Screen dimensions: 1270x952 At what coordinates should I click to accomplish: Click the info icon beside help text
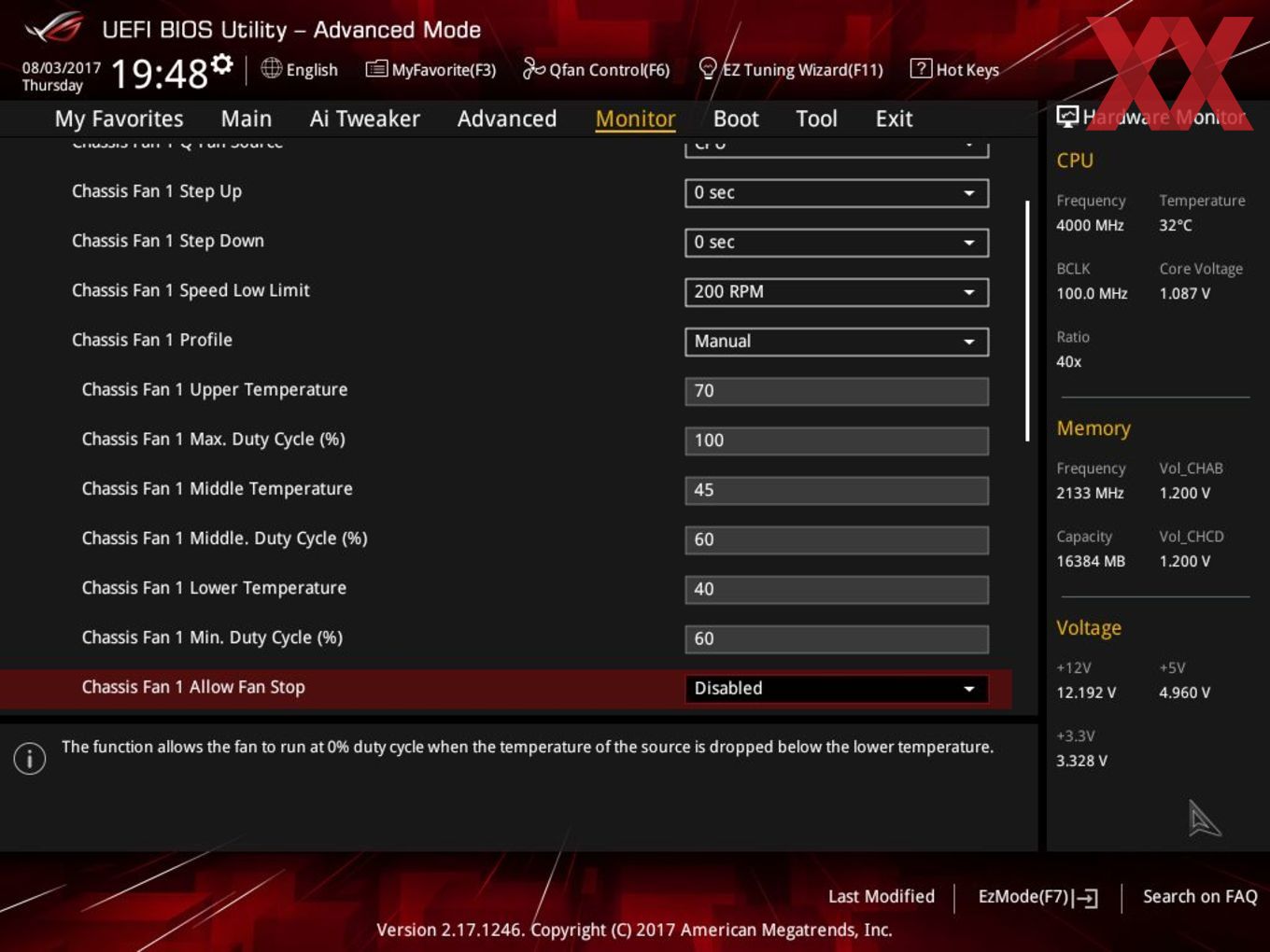click(x=30, y=759)
